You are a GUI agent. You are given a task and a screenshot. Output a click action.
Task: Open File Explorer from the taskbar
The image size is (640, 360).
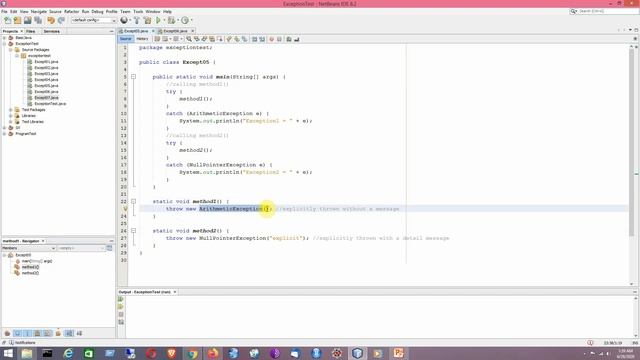click(27, 353)
